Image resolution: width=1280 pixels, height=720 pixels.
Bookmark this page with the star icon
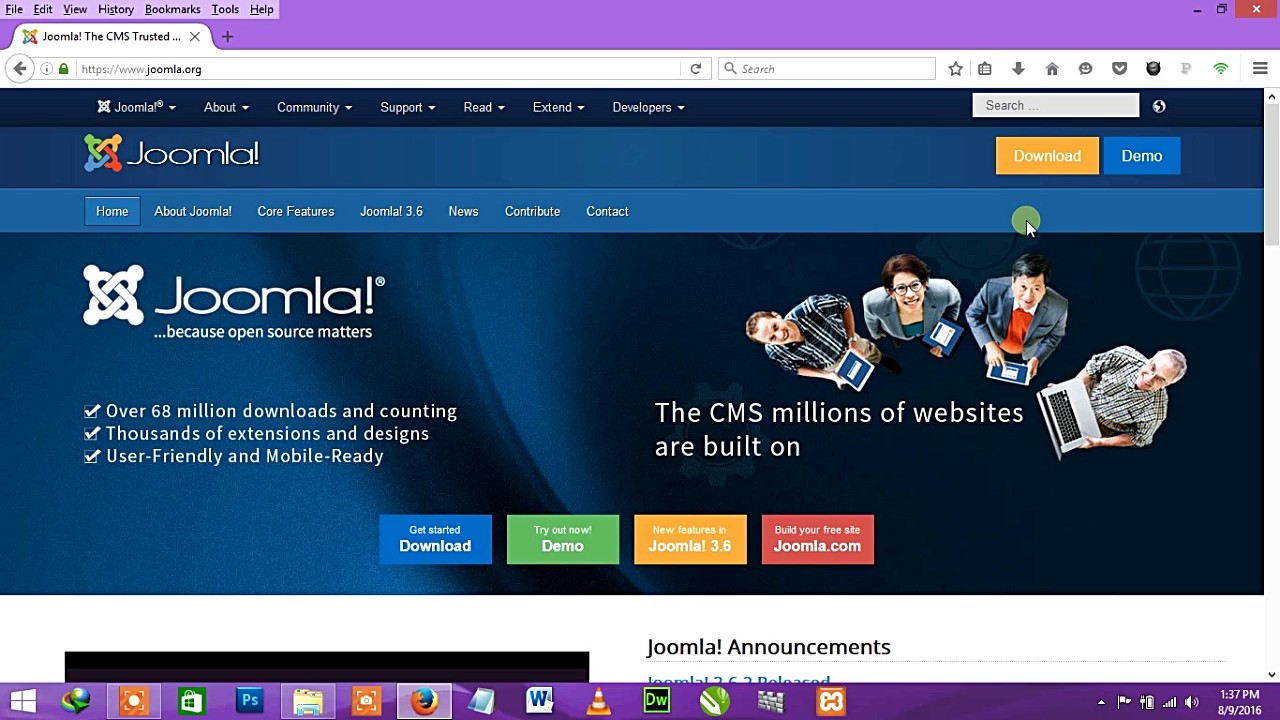(956, 69)
